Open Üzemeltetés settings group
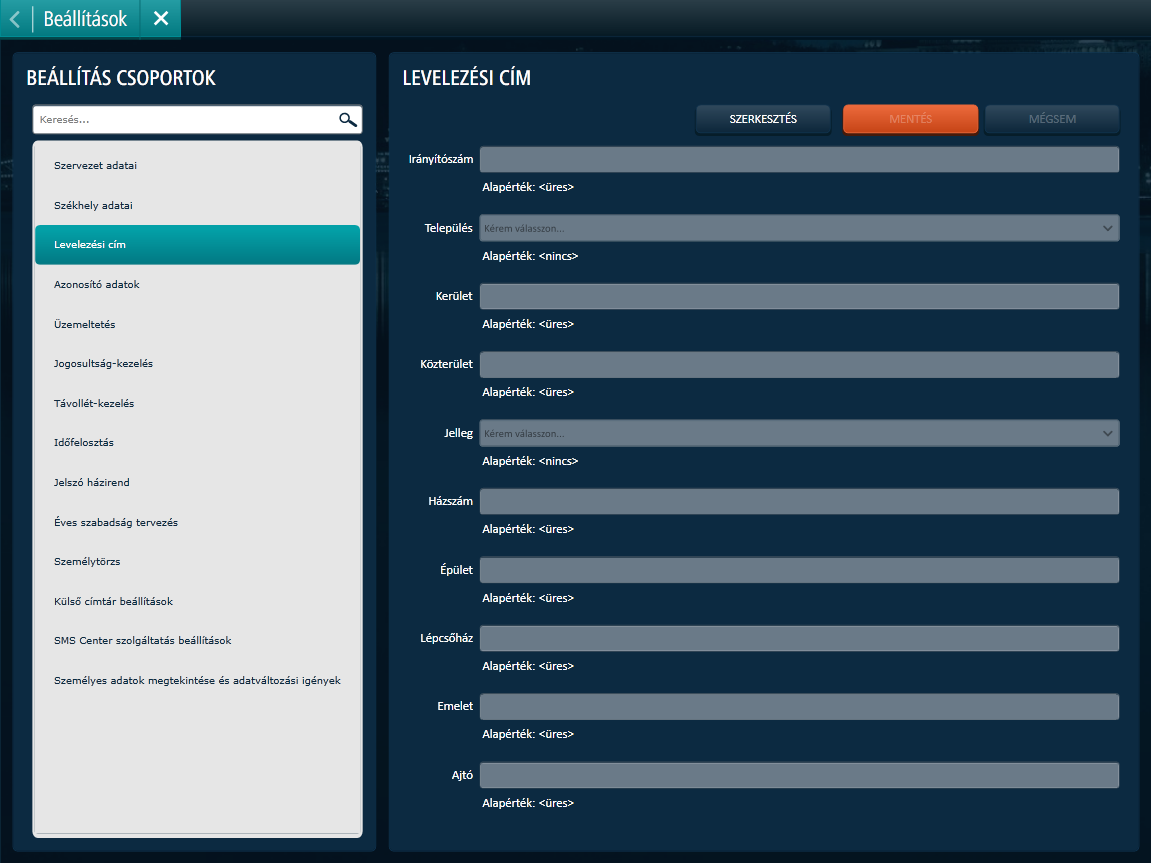The width and height of the screenshot is (1151, 863). coord(197,324)
